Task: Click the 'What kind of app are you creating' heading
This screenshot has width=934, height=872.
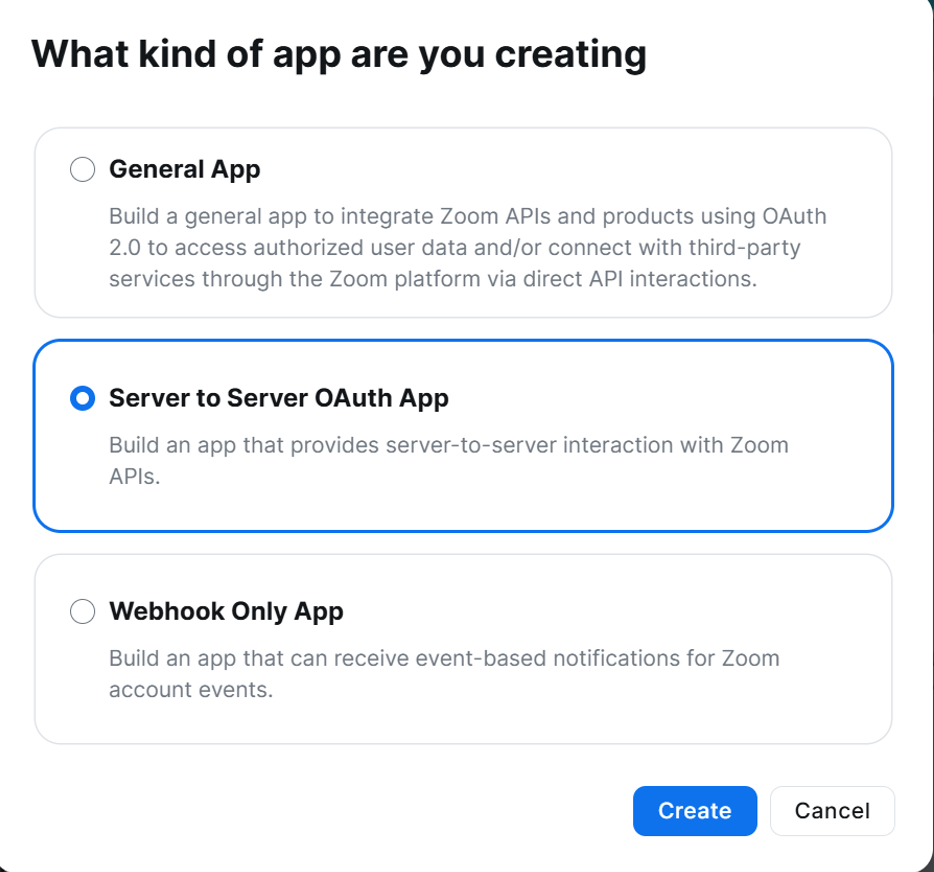Action: tap(339, 55)
